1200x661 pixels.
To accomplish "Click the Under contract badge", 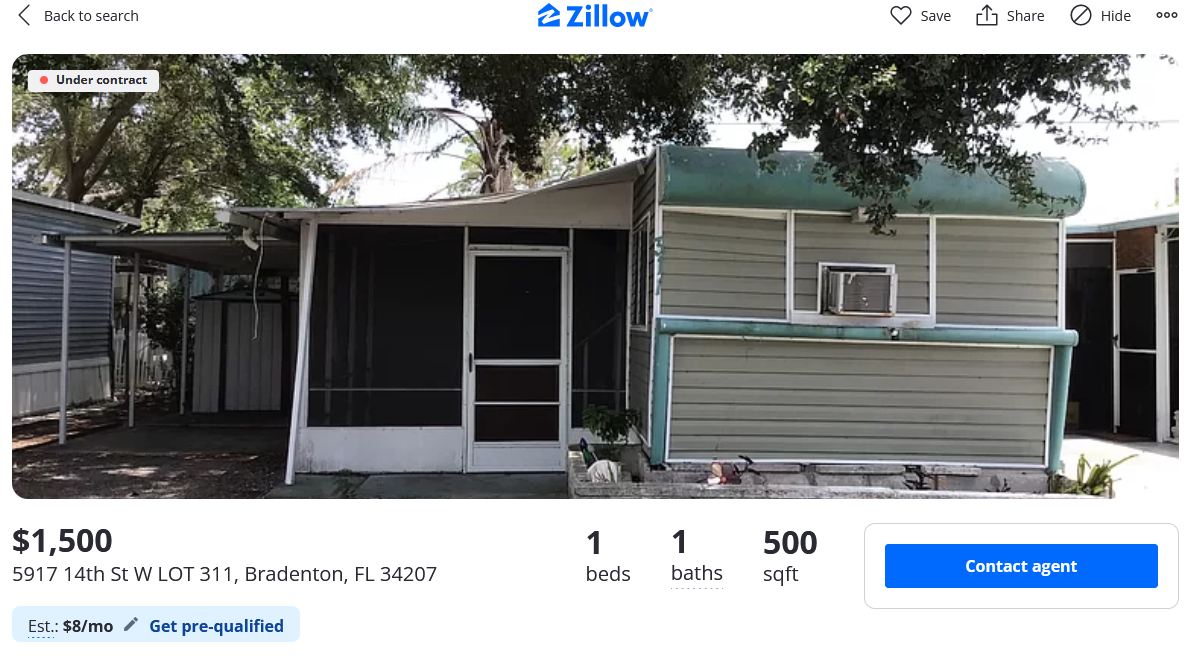I will pyautogui.click(x=93, y=80).
